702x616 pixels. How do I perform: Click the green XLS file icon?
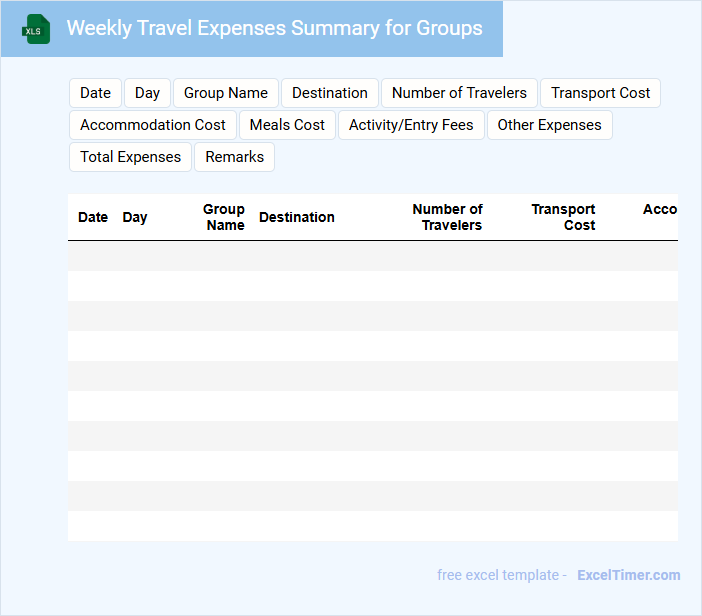coord(36,29)
